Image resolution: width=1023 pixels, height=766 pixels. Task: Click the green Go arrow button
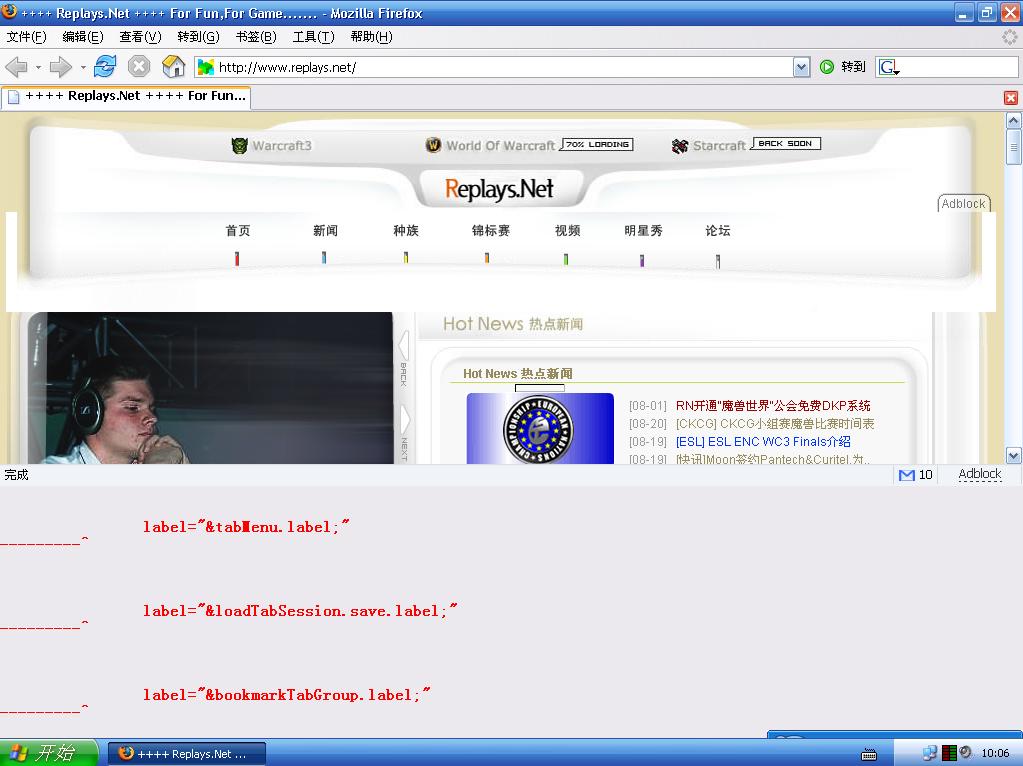pos(827,67)
